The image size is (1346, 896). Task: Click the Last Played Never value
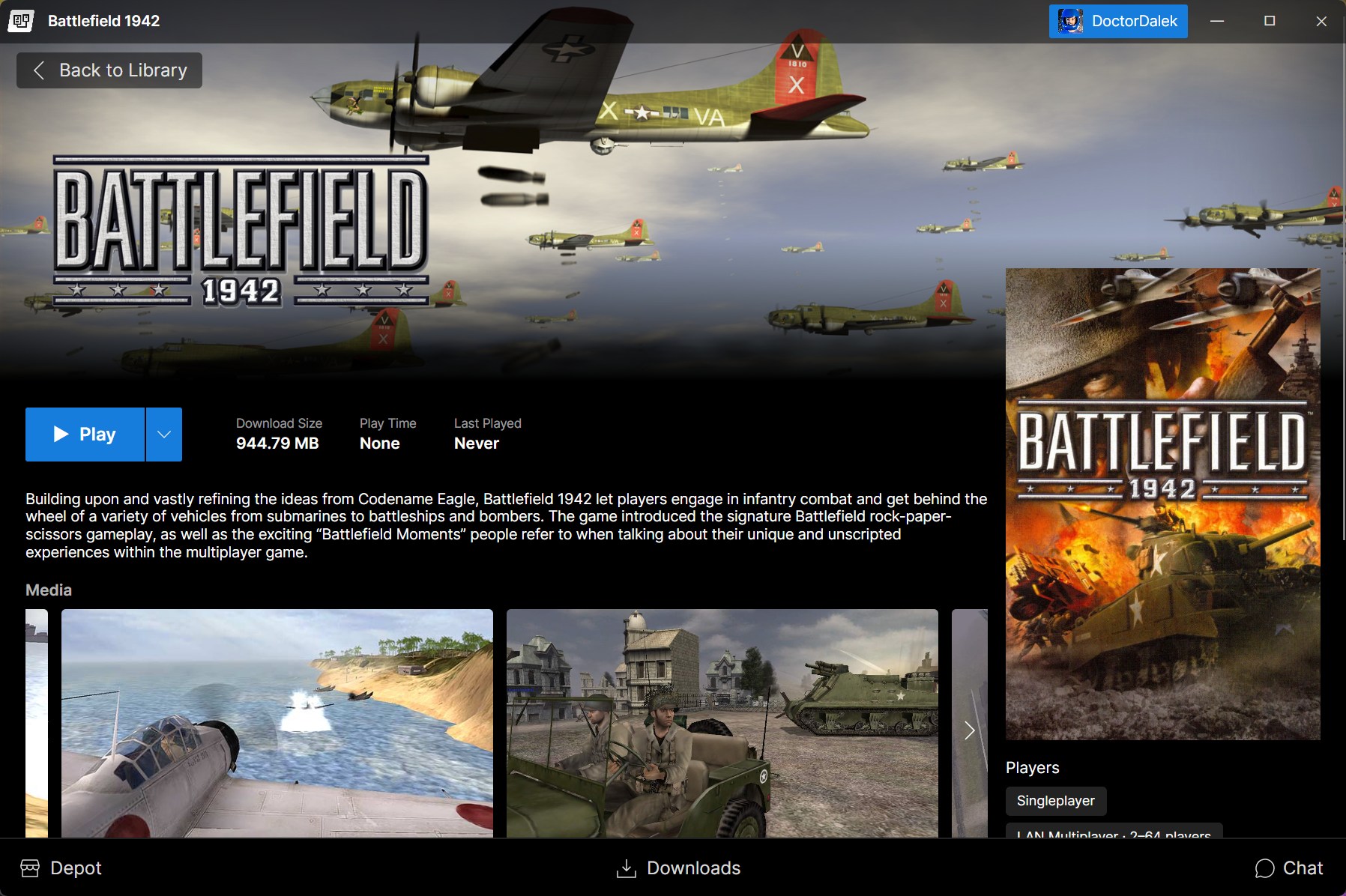477,444
